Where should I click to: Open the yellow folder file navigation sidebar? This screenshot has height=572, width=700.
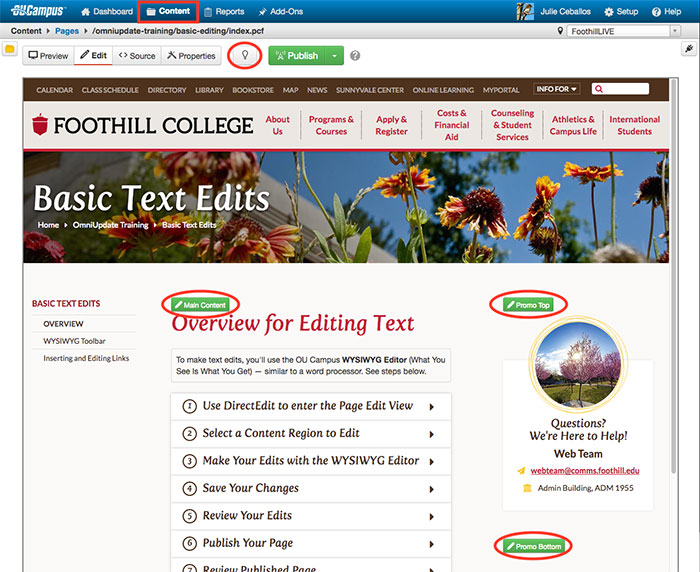(x=9, y=49)
